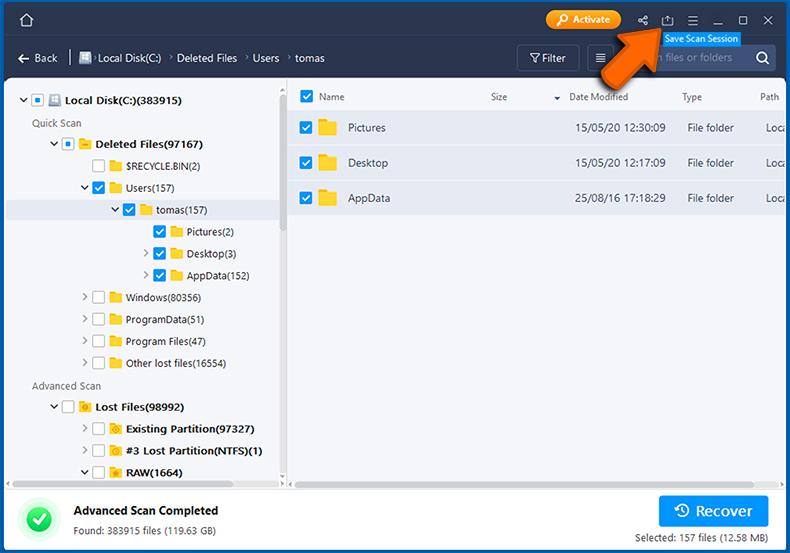Viewport: 790px width, 553px height.
Task: Go to the home screen icon
Action: (x=26, y=20)
